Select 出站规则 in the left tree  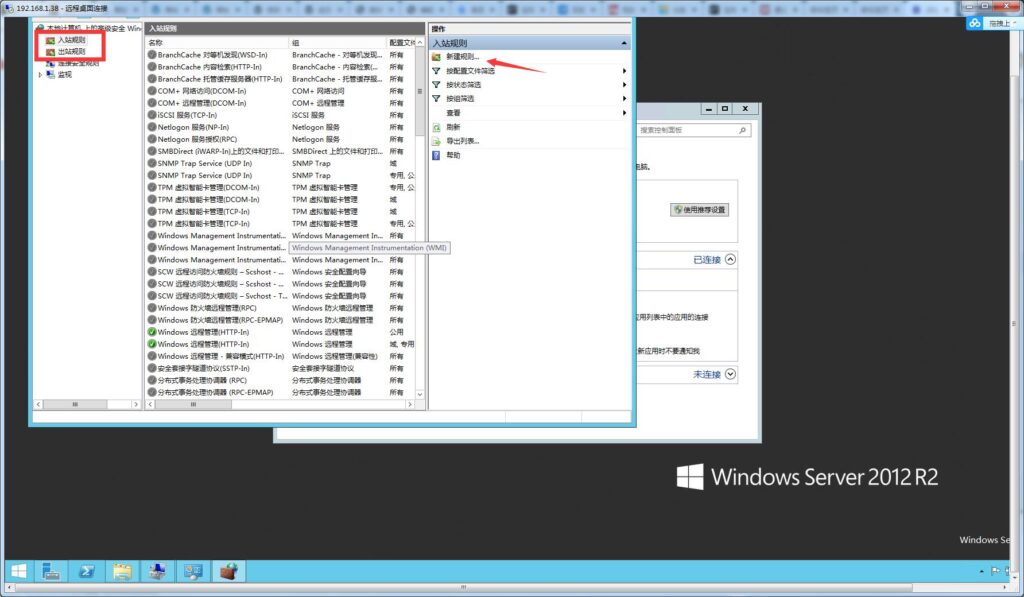tap(70, 52)
